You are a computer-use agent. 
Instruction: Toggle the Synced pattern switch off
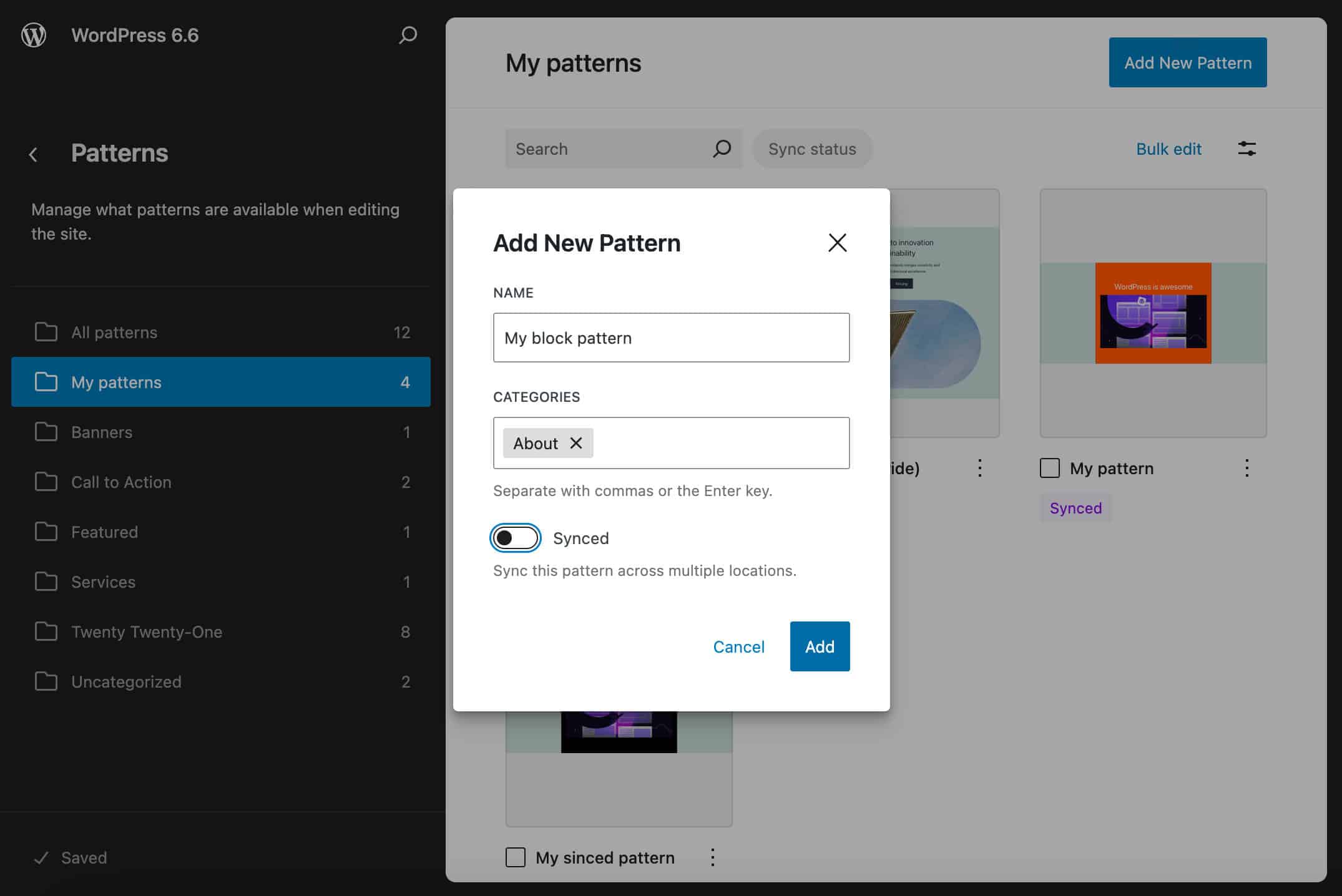click(514, 537)
